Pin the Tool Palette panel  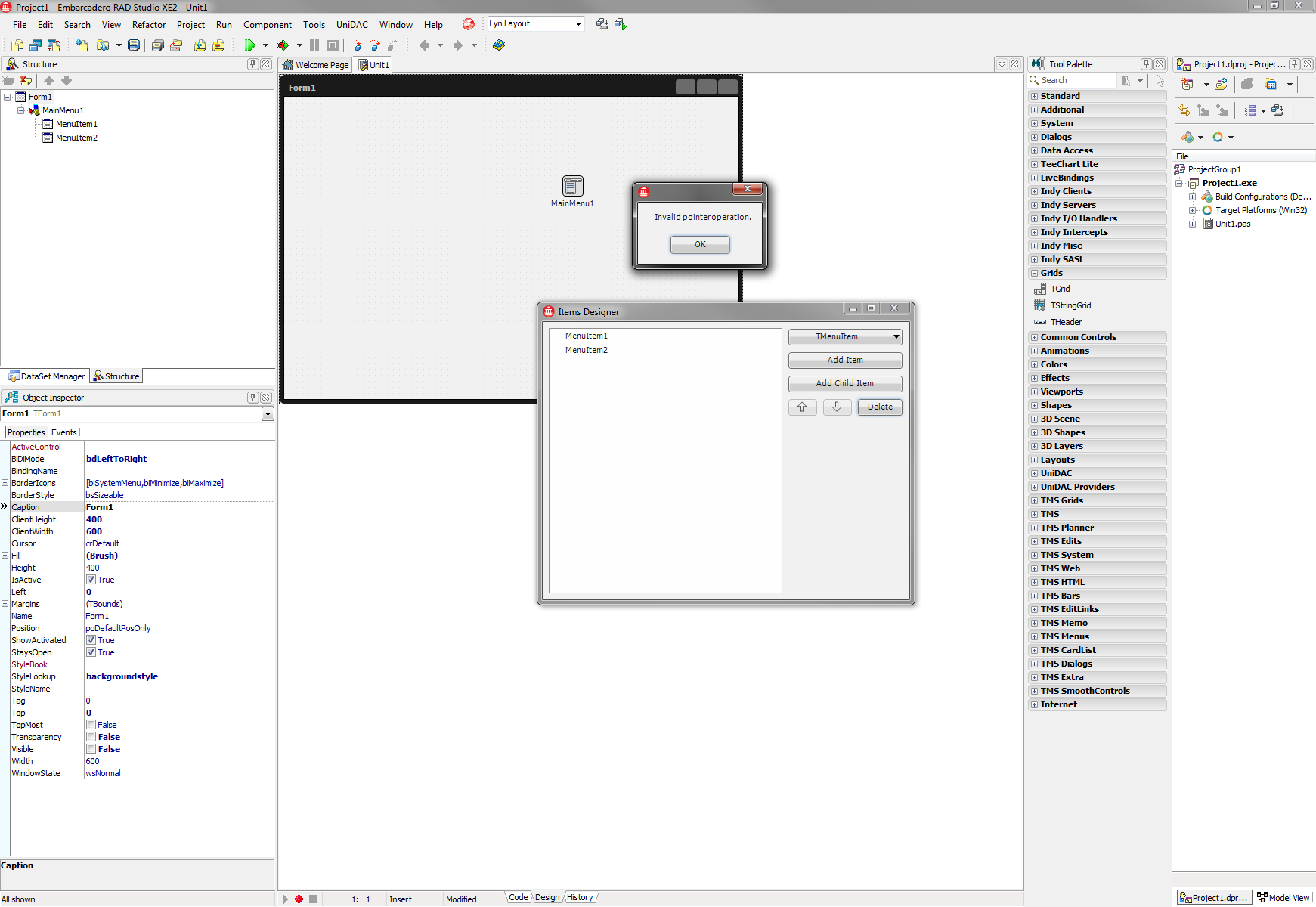1146,64
